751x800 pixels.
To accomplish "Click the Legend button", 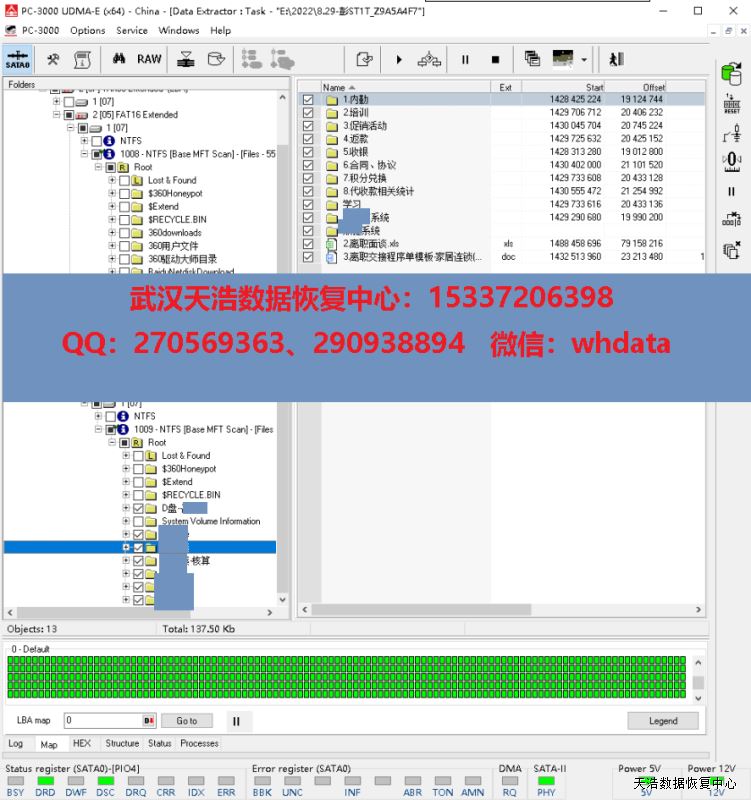I will click(662, 721).
